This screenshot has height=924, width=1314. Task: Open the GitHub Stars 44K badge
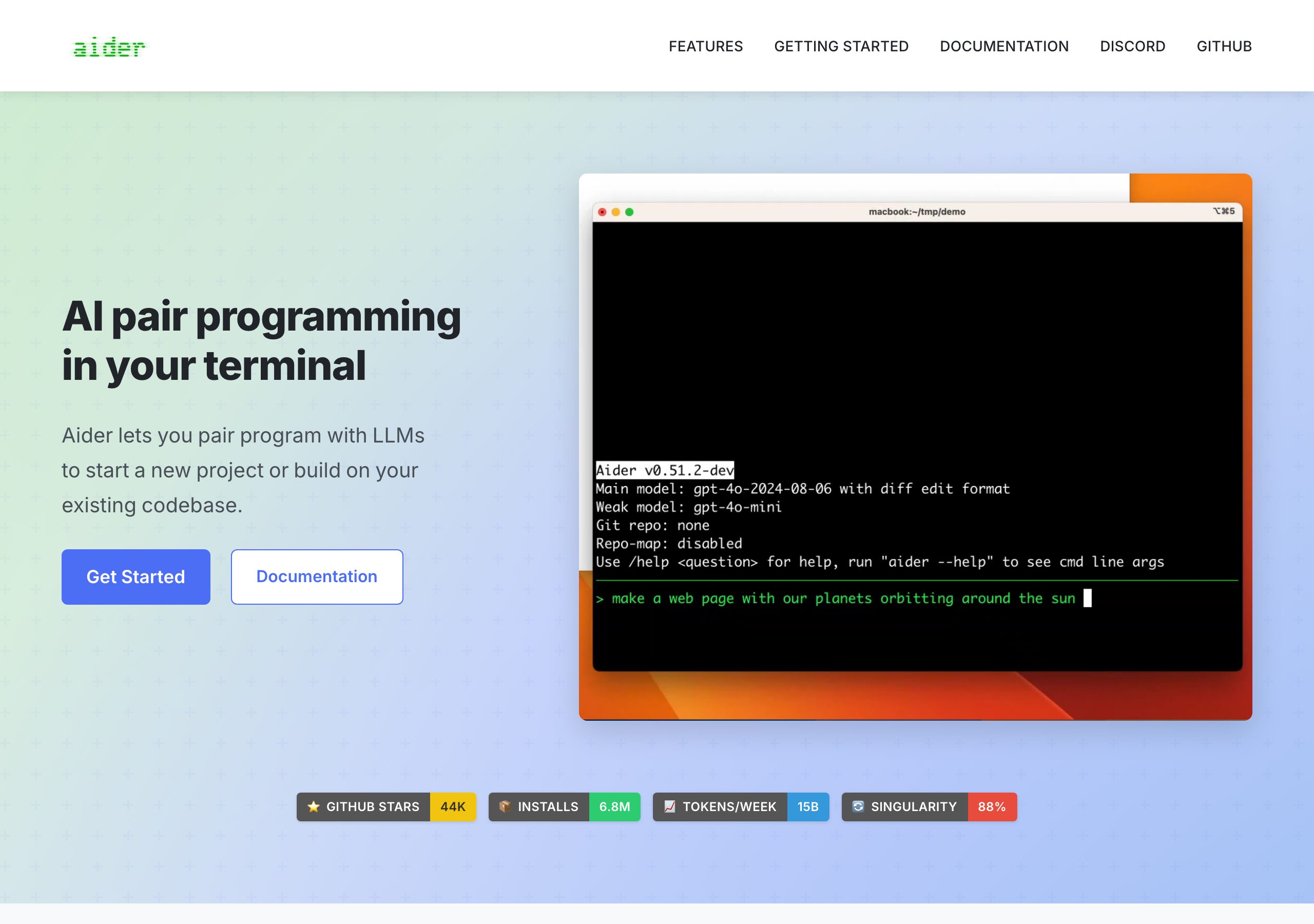[x=387, y=806]
